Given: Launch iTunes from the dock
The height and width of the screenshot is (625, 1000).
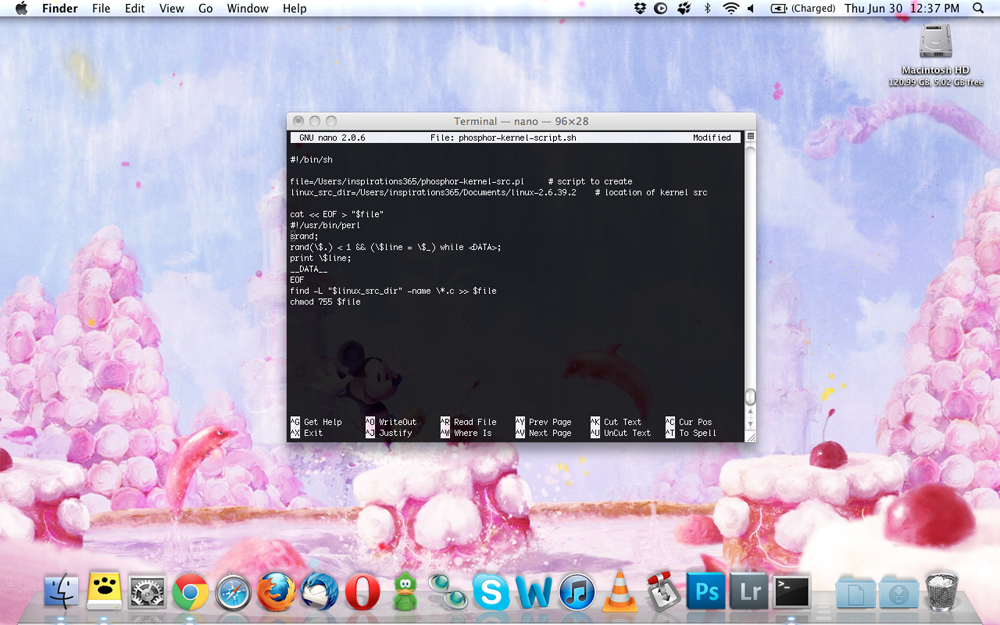Looking at the screenshot, I should (577, 592).
